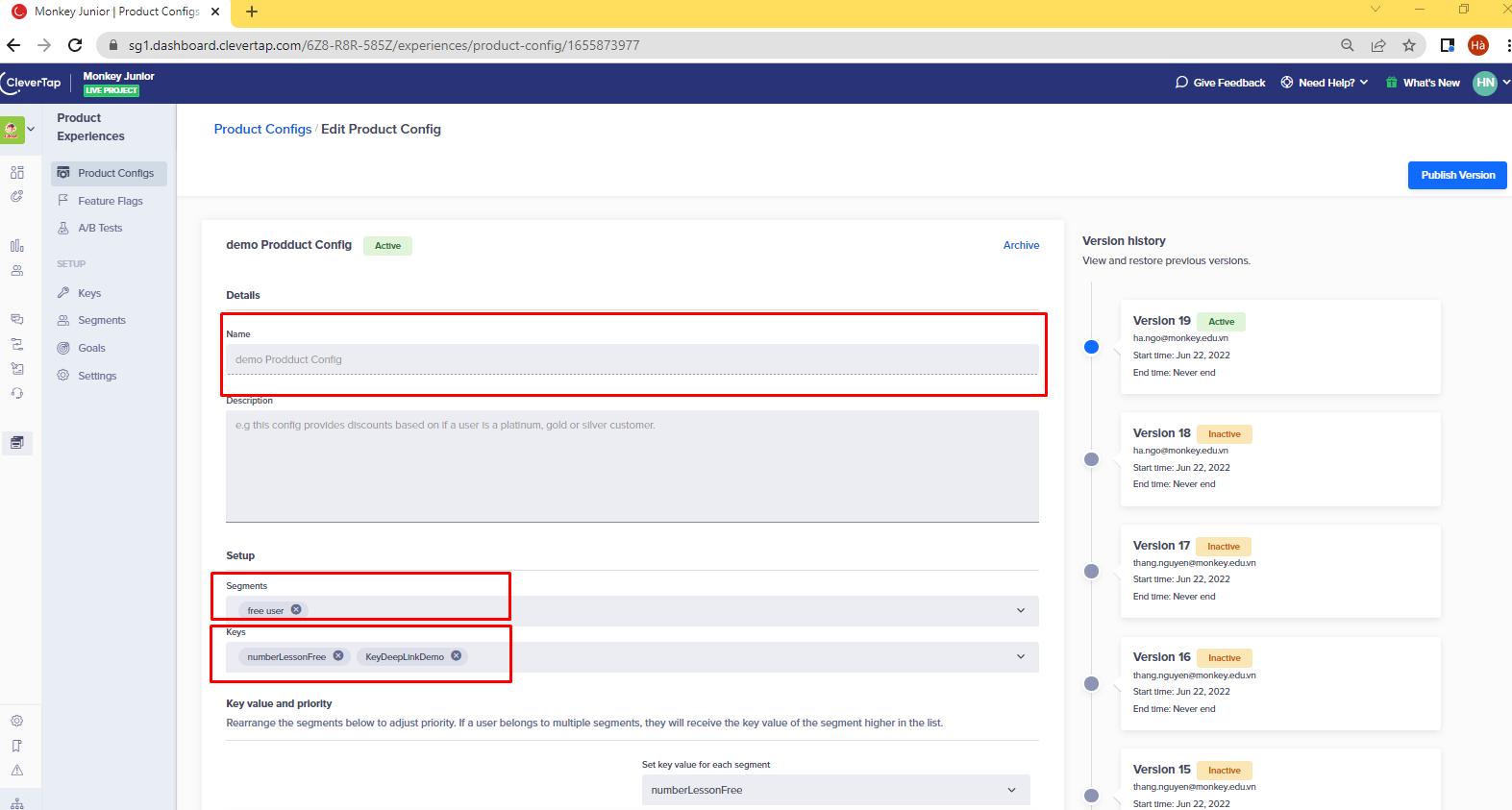The image size is (1512, 810).
Task: Open the gear settings icon at rail bottom
Action: tap(17, 721)
